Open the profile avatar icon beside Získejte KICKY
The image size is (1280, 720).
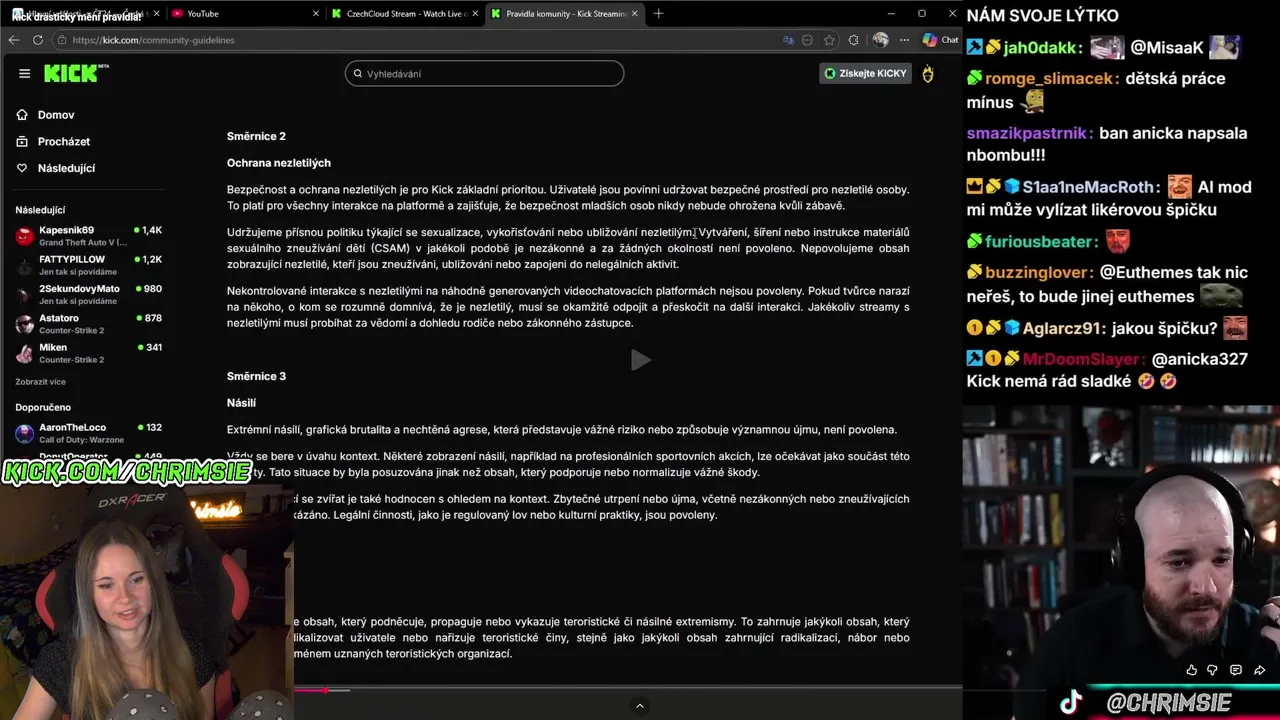point(928,73)
